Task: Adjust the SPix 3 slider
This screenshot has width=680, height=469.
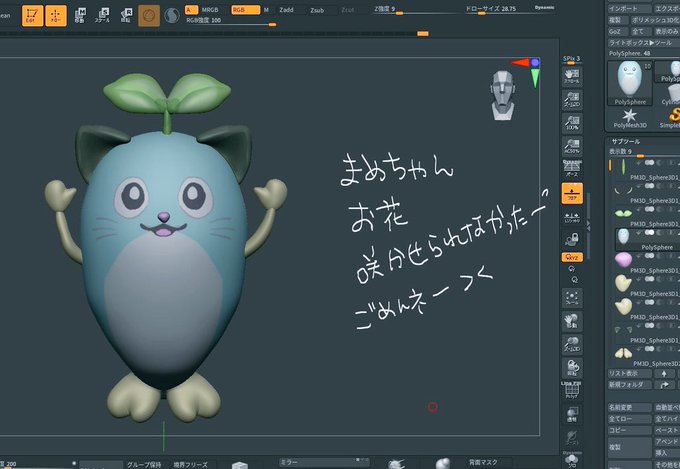Action: click(x=572, y=60)
